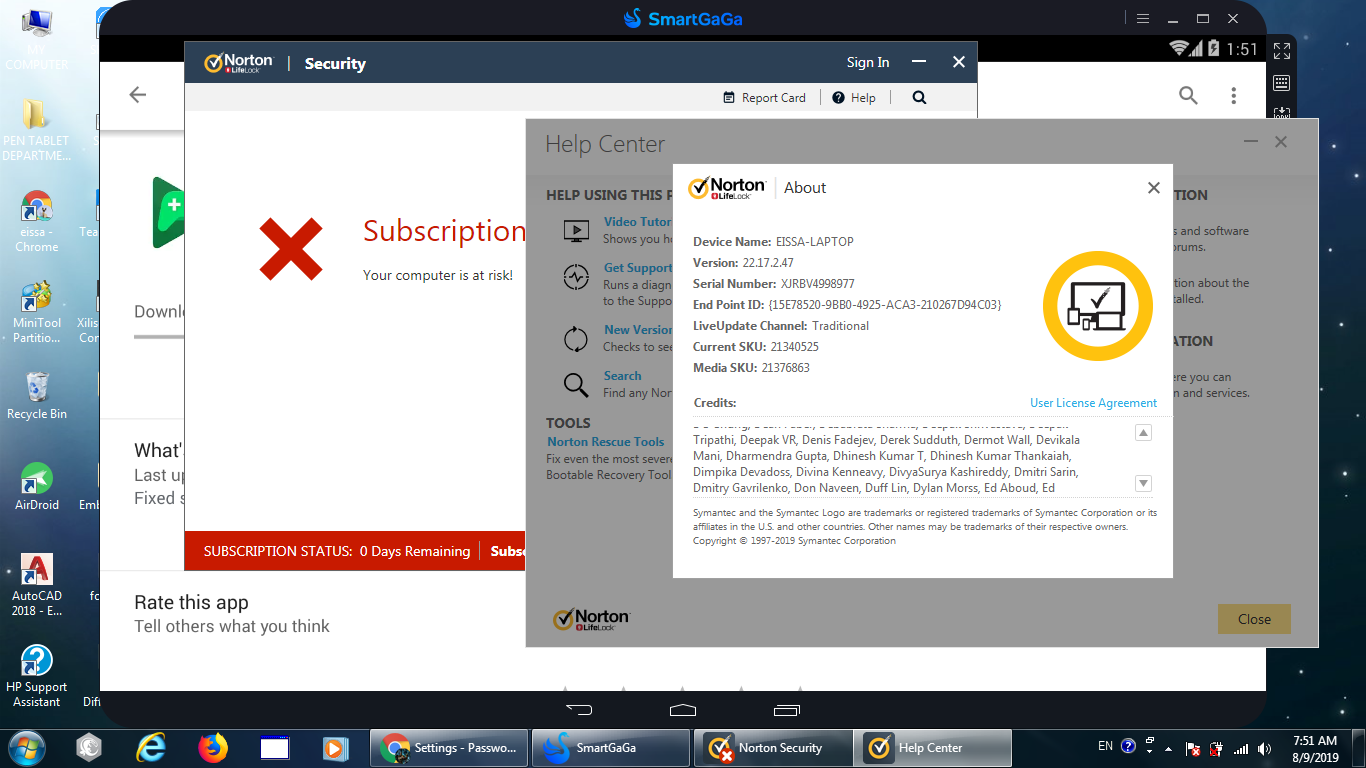Image resolution: width=1366 pixels, height=768 pixels.
Task: Open the AutoCAD 2018 desktop shortcut
Action: point(37,585)
